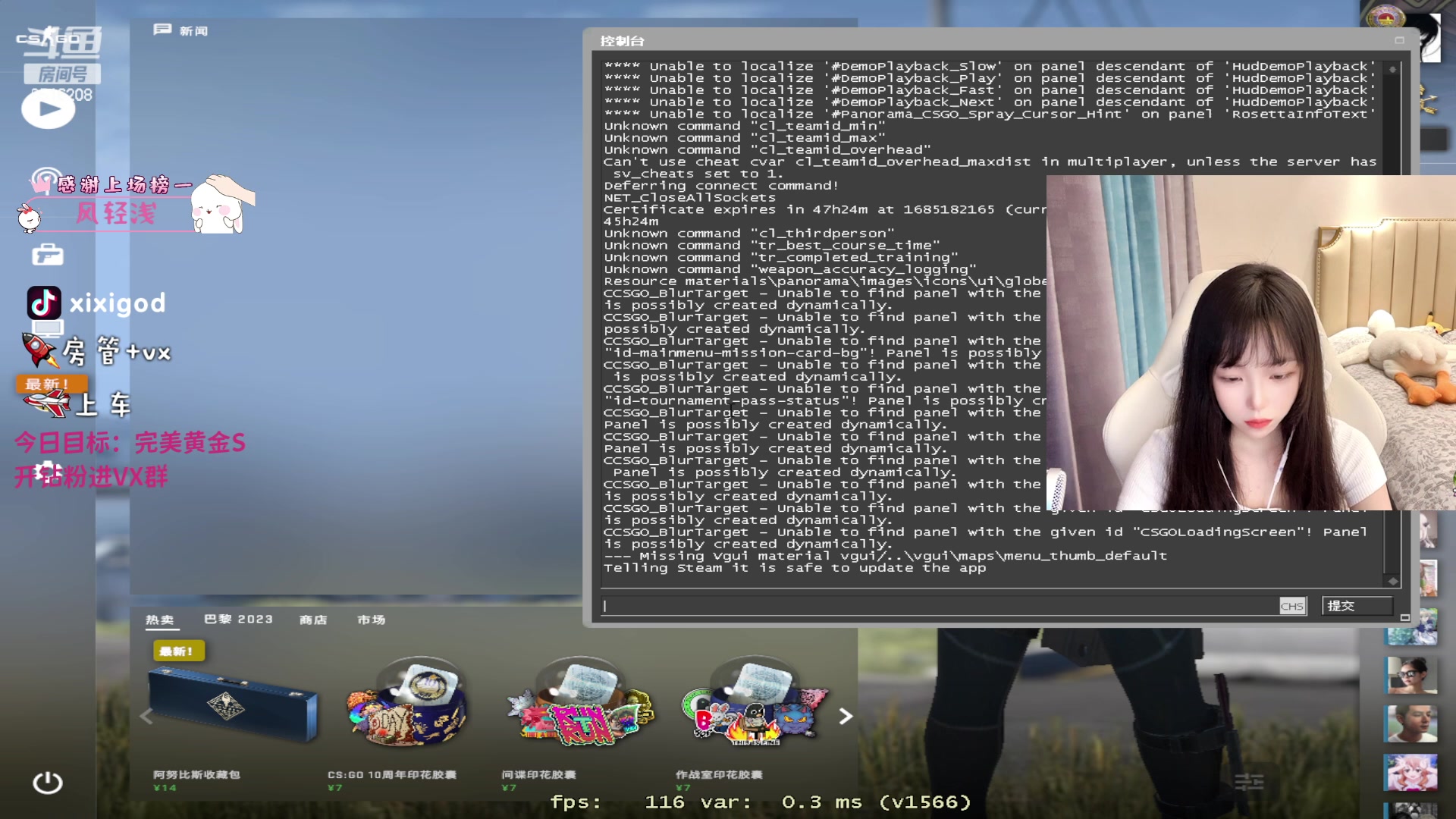The height and width of the screenshot is (819, 1456).
Task: Click the '#DemoPlayback_Fast' console line
Action: (990, 90)
